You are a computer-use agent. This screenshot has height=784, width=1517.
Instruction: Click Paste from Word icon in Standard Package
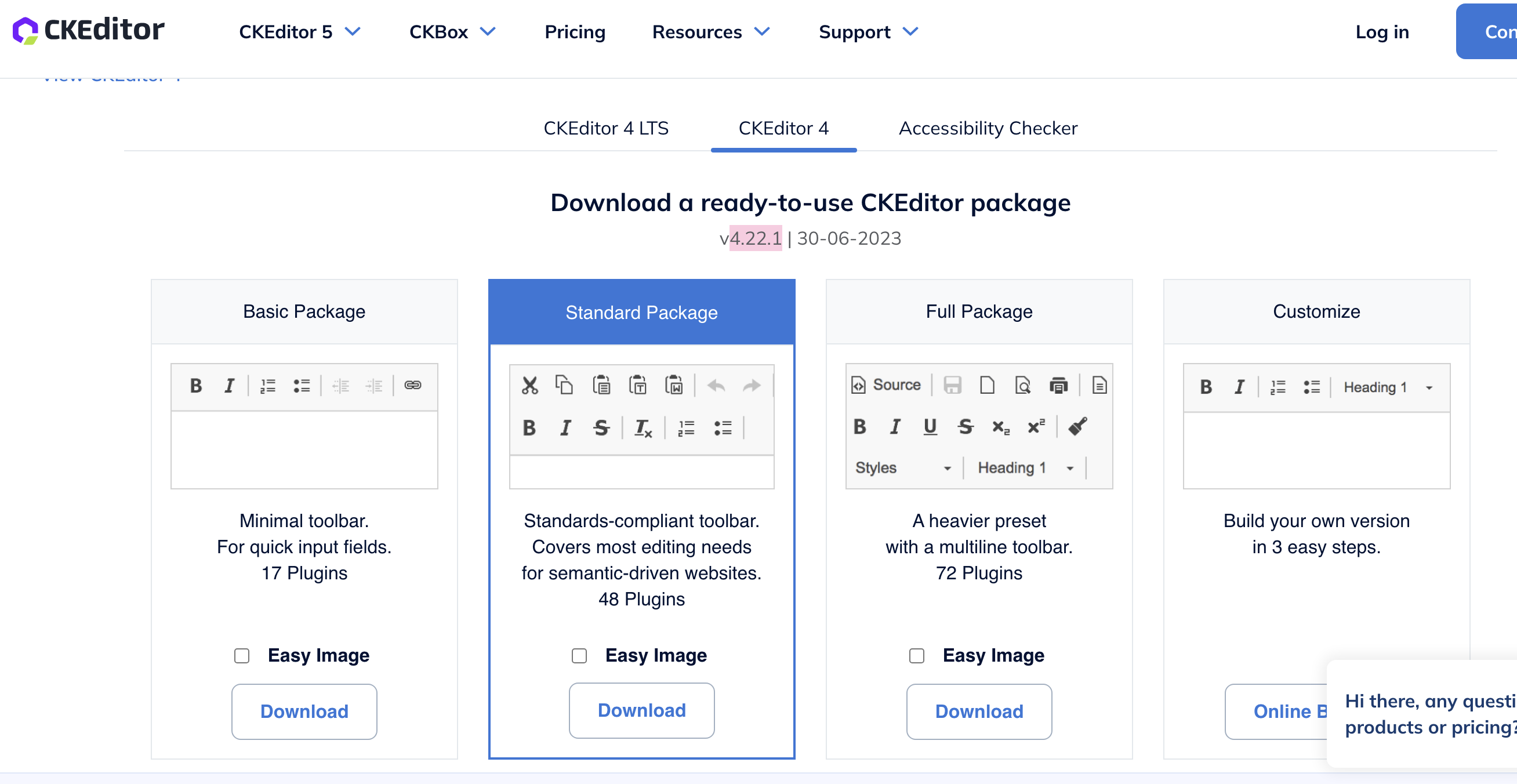674,385
